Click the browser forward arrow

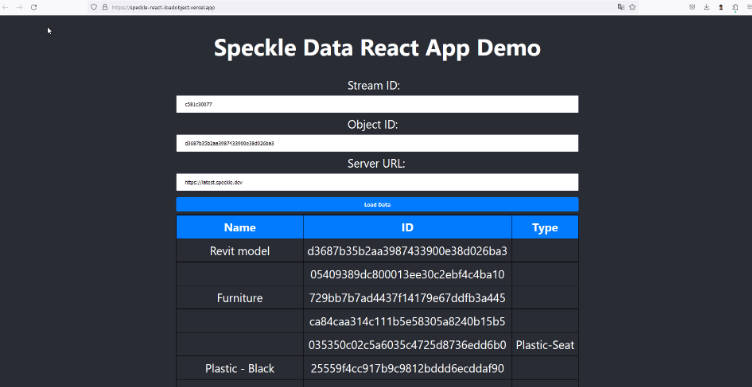pos(20,7)
